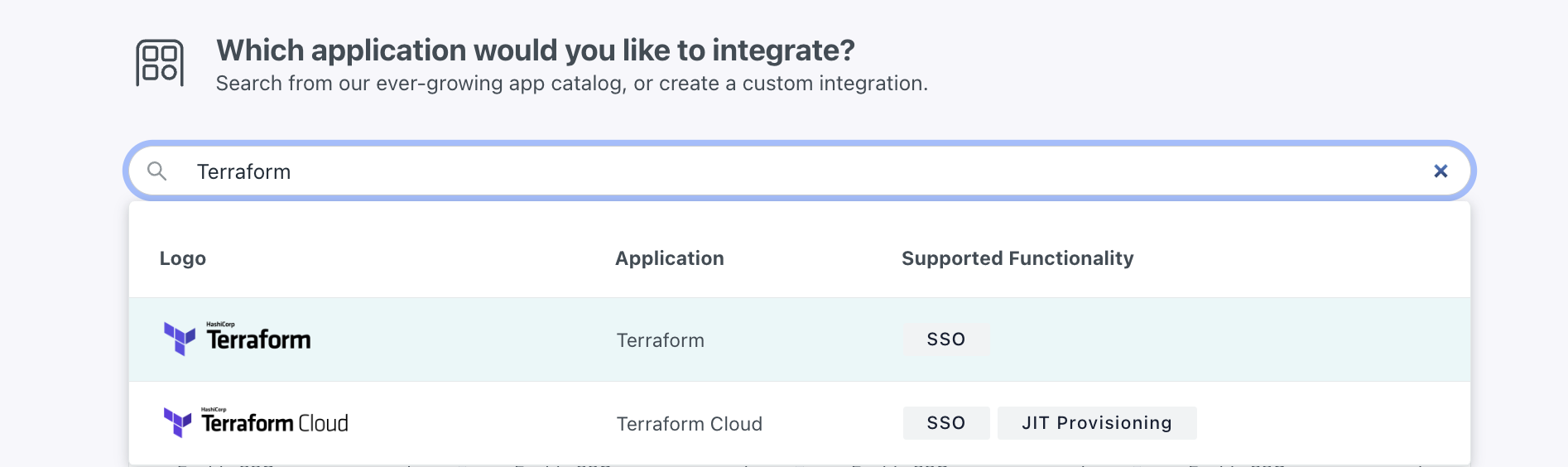Screen dimensions: 1568x467
Task: Click the SSO tag in the Terraform row
Action: 945,339
